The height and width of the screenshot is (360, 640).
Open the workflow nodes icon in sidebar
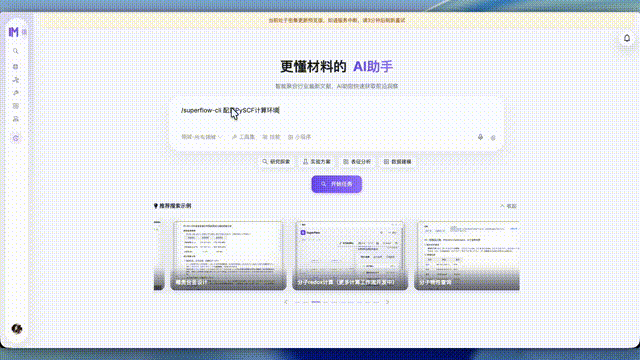(x=16, y=80)
